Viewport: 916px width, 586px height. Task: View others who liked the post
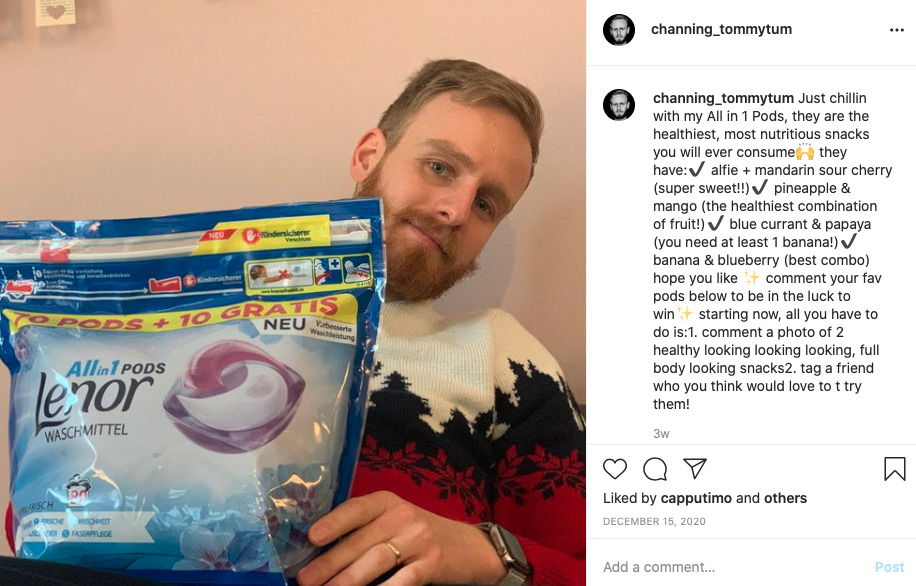[785, 498]
